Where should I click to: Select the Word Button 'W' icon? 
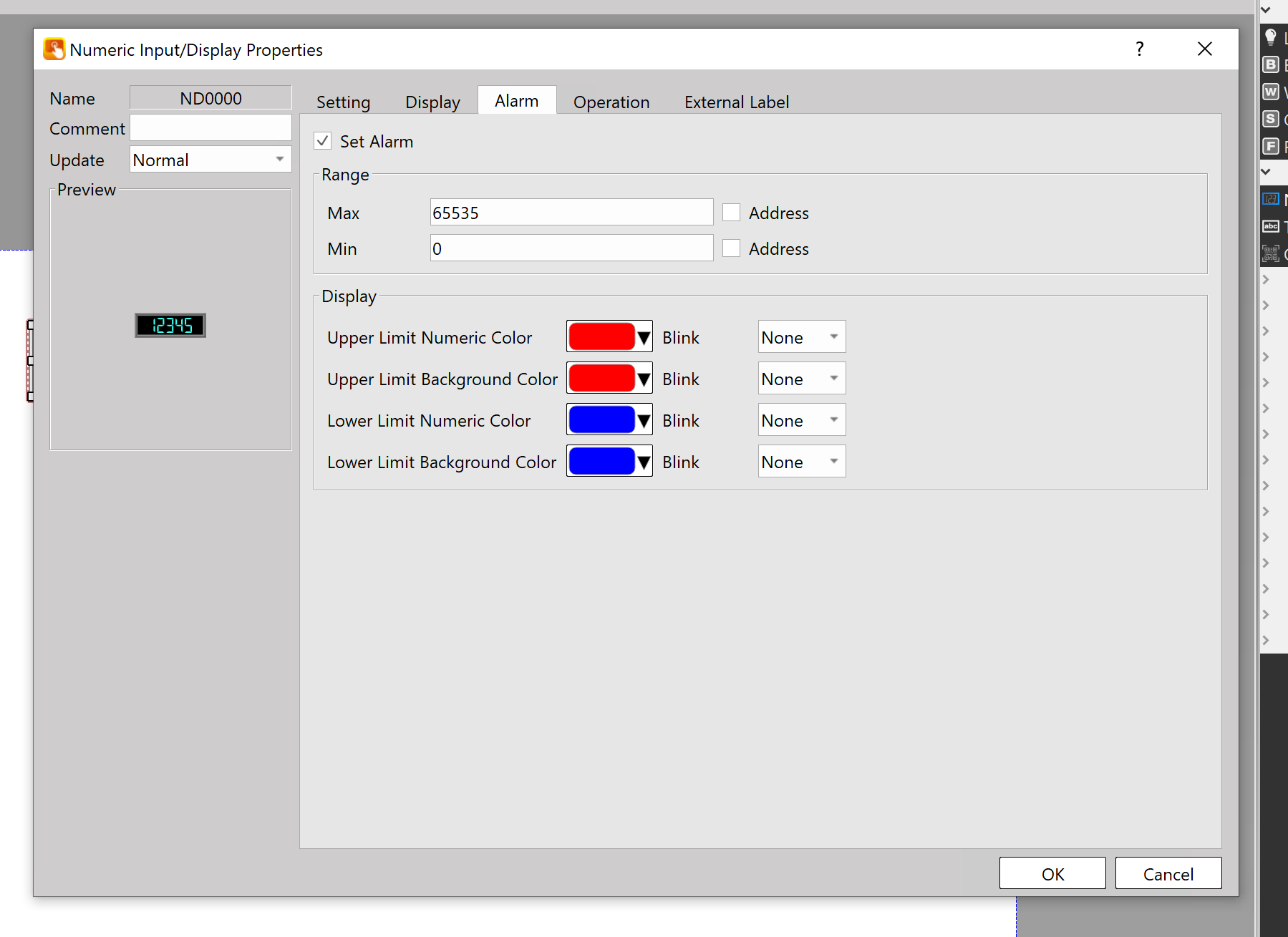click(1271, 92)
